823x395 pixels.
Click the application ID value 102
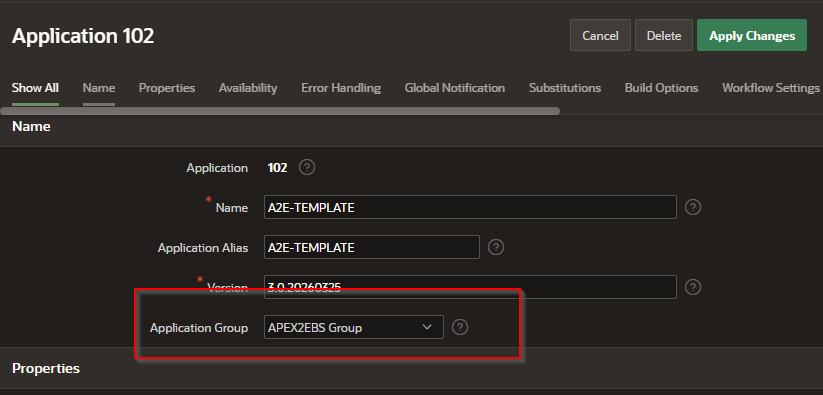278,168
